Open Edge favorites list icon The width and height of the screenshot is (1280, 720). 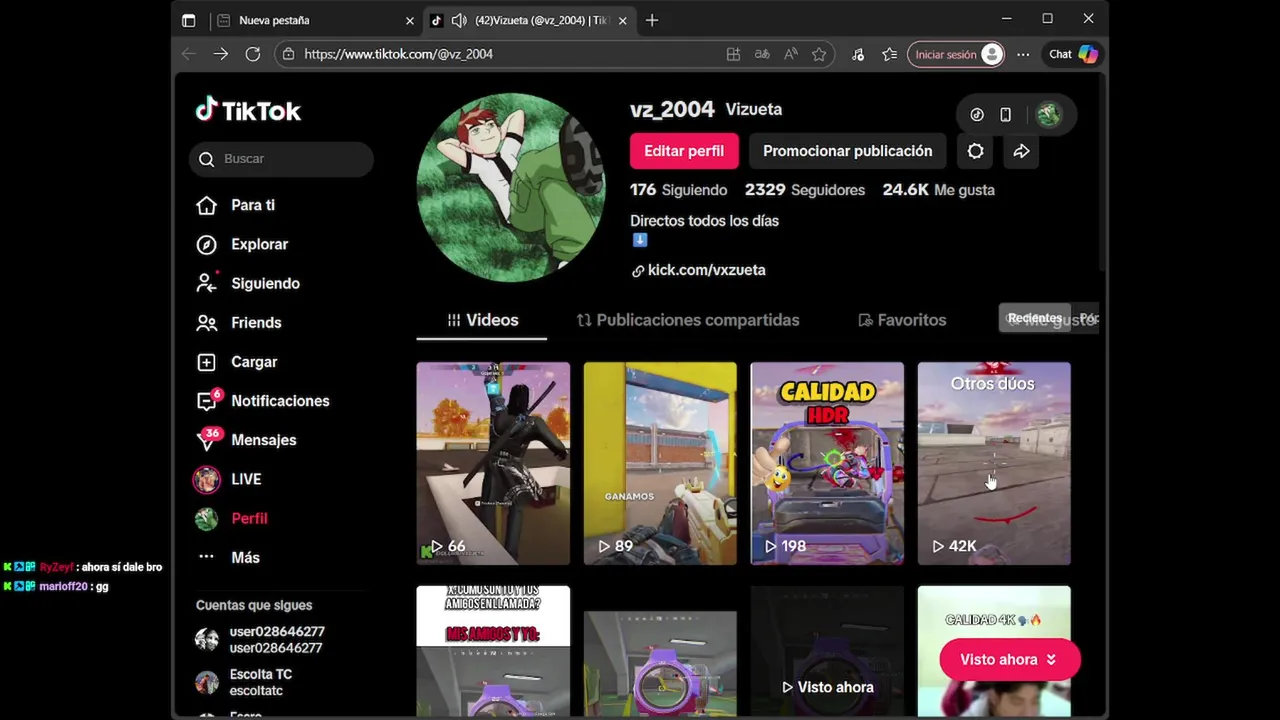pyautogui.click(x=889, y=54)
